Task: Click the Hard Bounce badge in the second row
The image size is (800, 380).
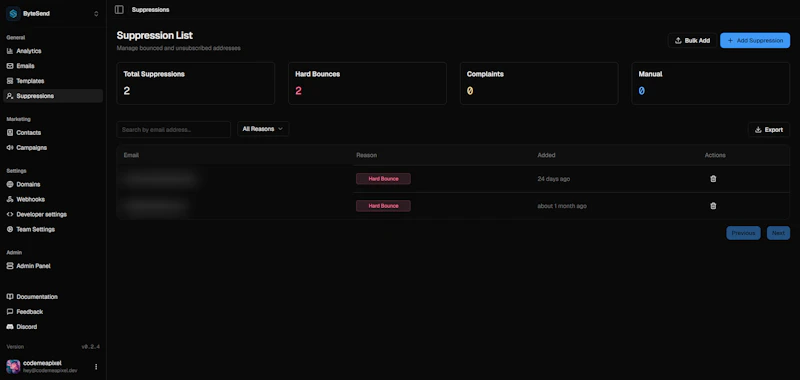Action: (x=383, y=206)
